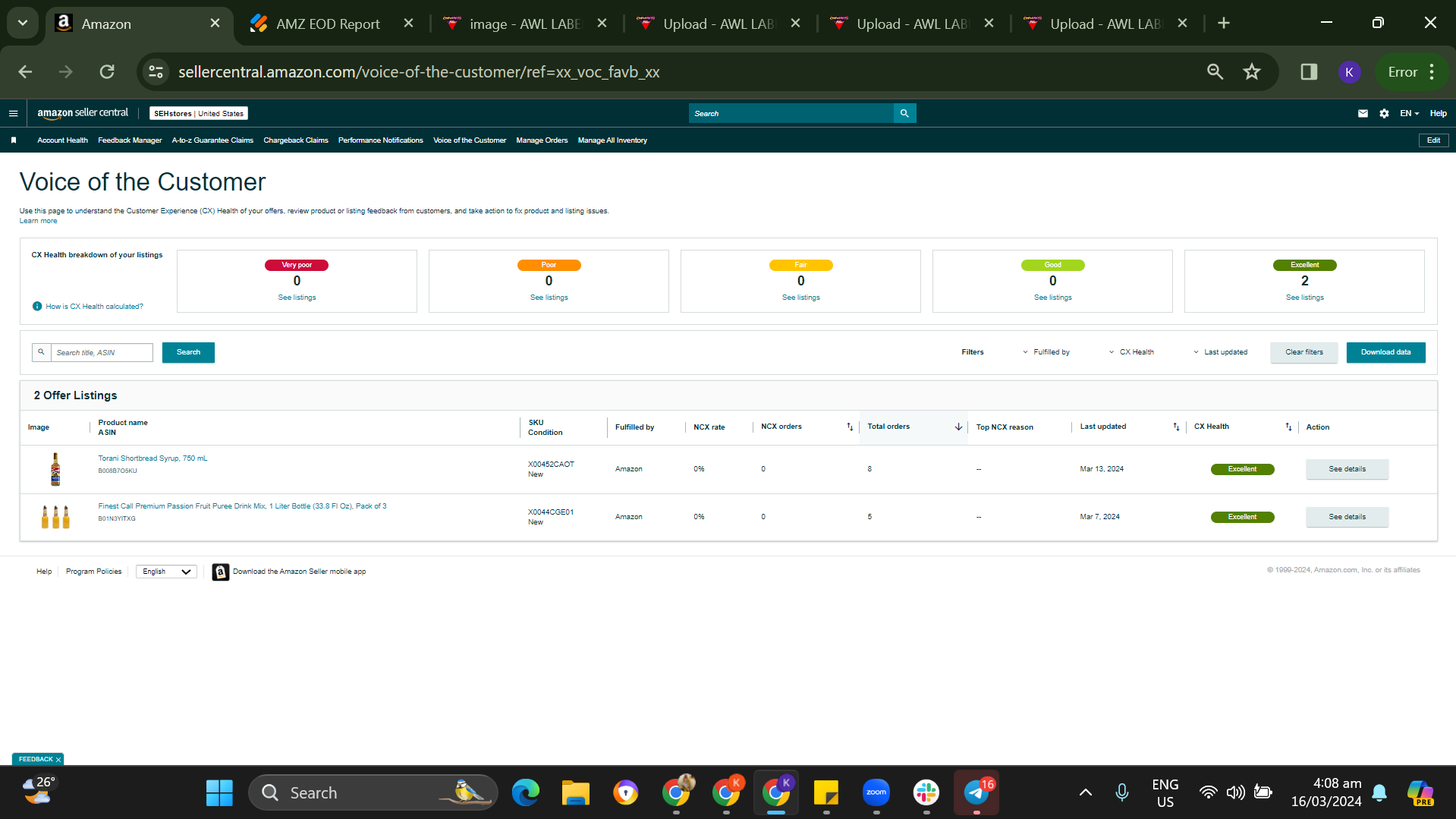Image resolution: width=1456 pixels, height=819 pixels.
Task: Click the Seller Central top search box
Action: (x=791, y=113)
